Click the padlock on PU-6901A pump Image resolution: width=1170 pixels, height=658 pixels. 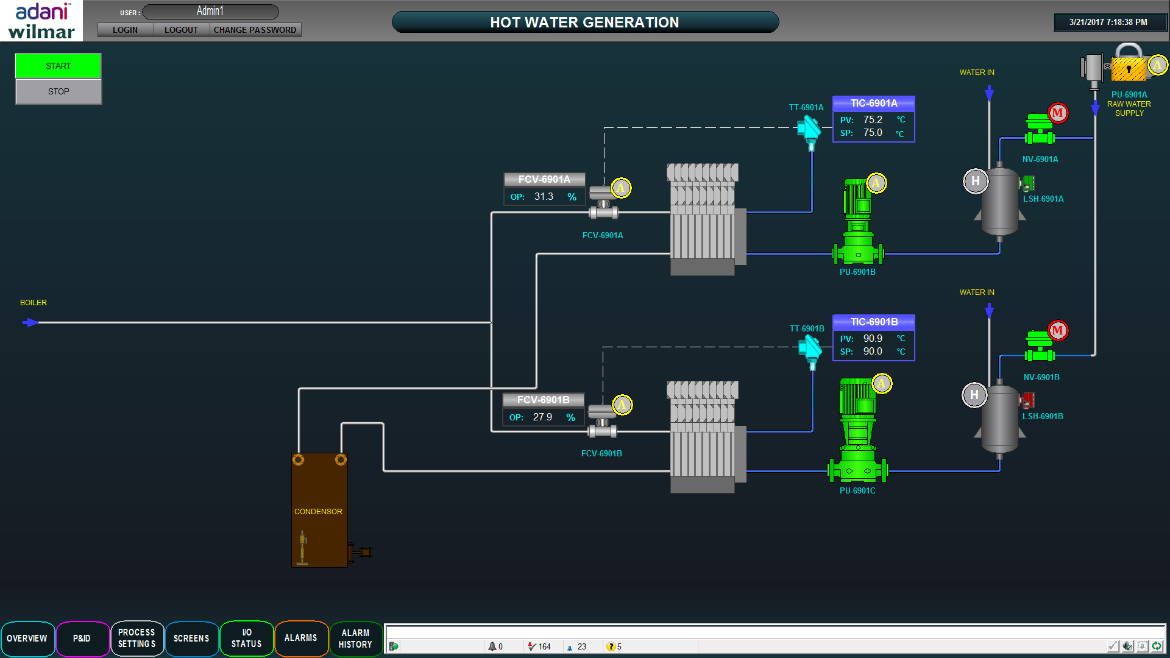click(x=1129, y=66)
